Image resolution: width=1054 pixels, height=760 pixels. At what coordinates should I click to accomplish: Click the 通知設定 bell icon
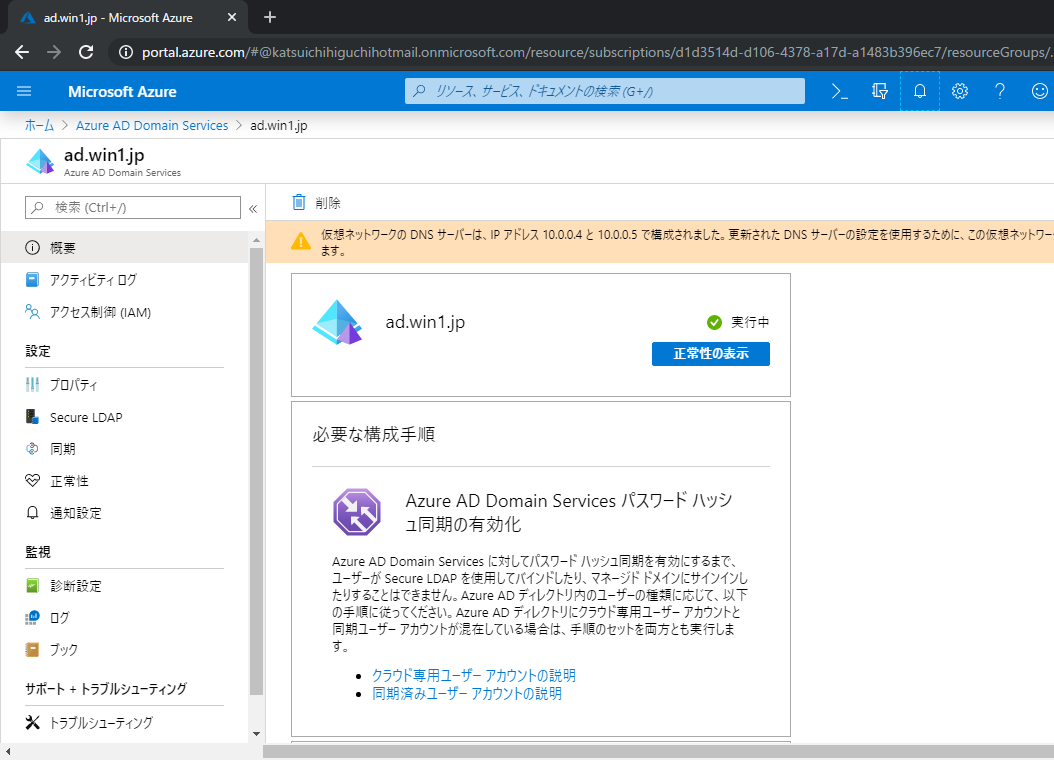(x=32, y=513)
